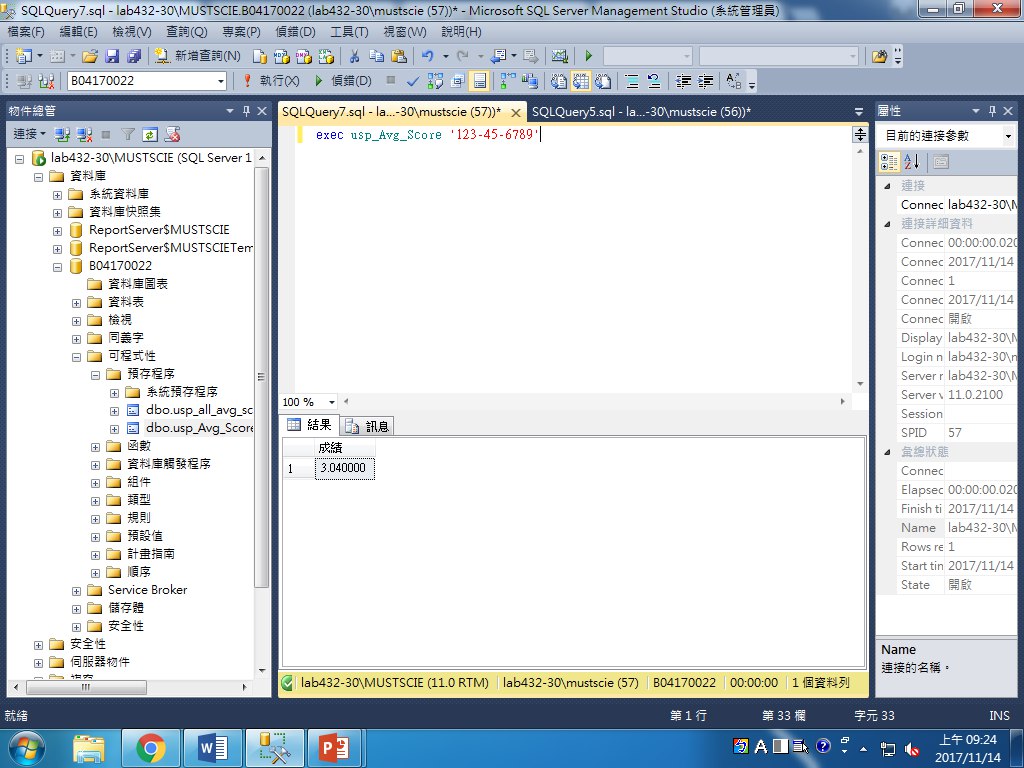Sort properties alphabetically with A-Z icon
Image resolution: width=1024 pixels, height=768 pixels.
click(911, 162)
